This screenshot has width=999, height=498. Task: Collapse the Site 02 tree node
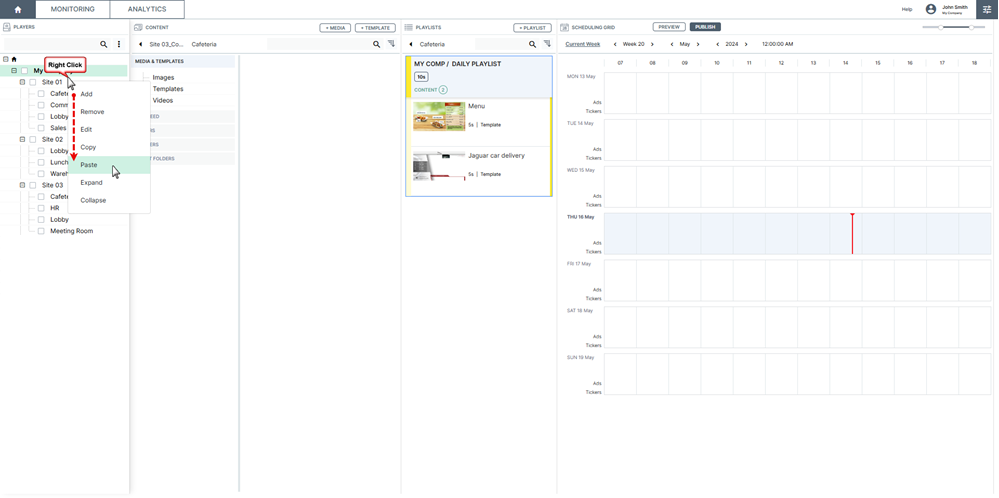(22, 139)
